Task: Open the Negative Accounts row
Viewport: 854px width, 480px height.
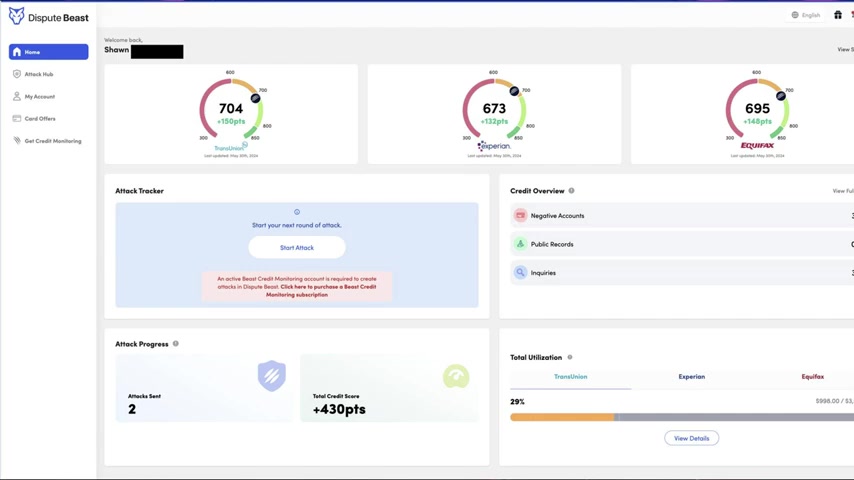Action: point(682,216)
